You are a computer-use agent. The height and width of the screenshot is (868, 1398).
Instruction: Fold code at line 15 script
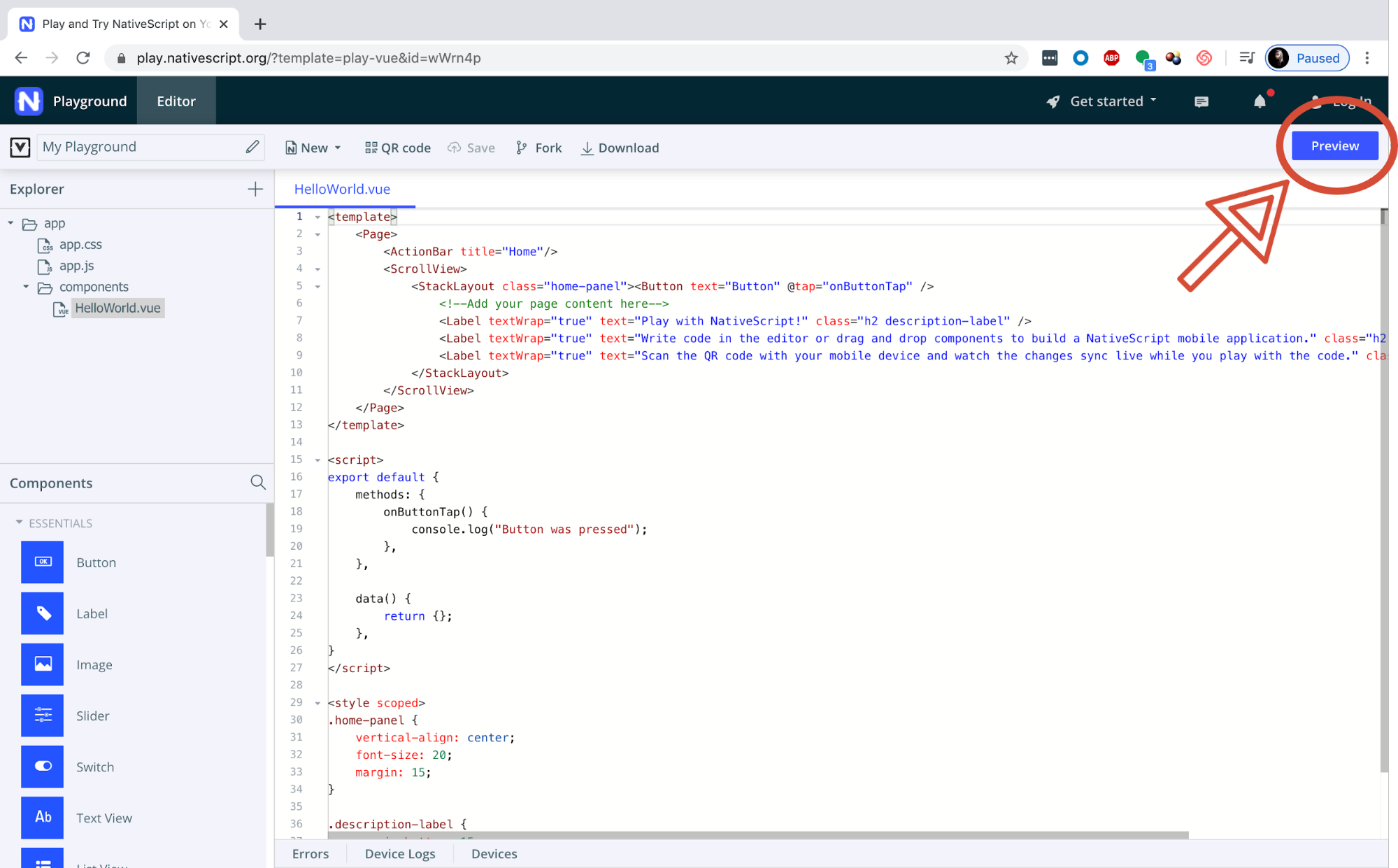pos(318,460)
